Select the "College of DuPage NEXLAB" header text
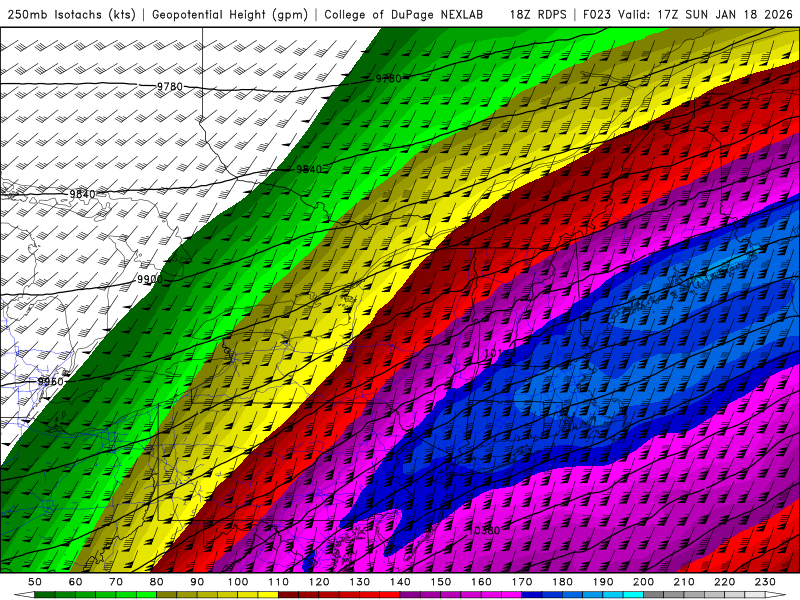 pyautogui.click(x=404, y=14)
